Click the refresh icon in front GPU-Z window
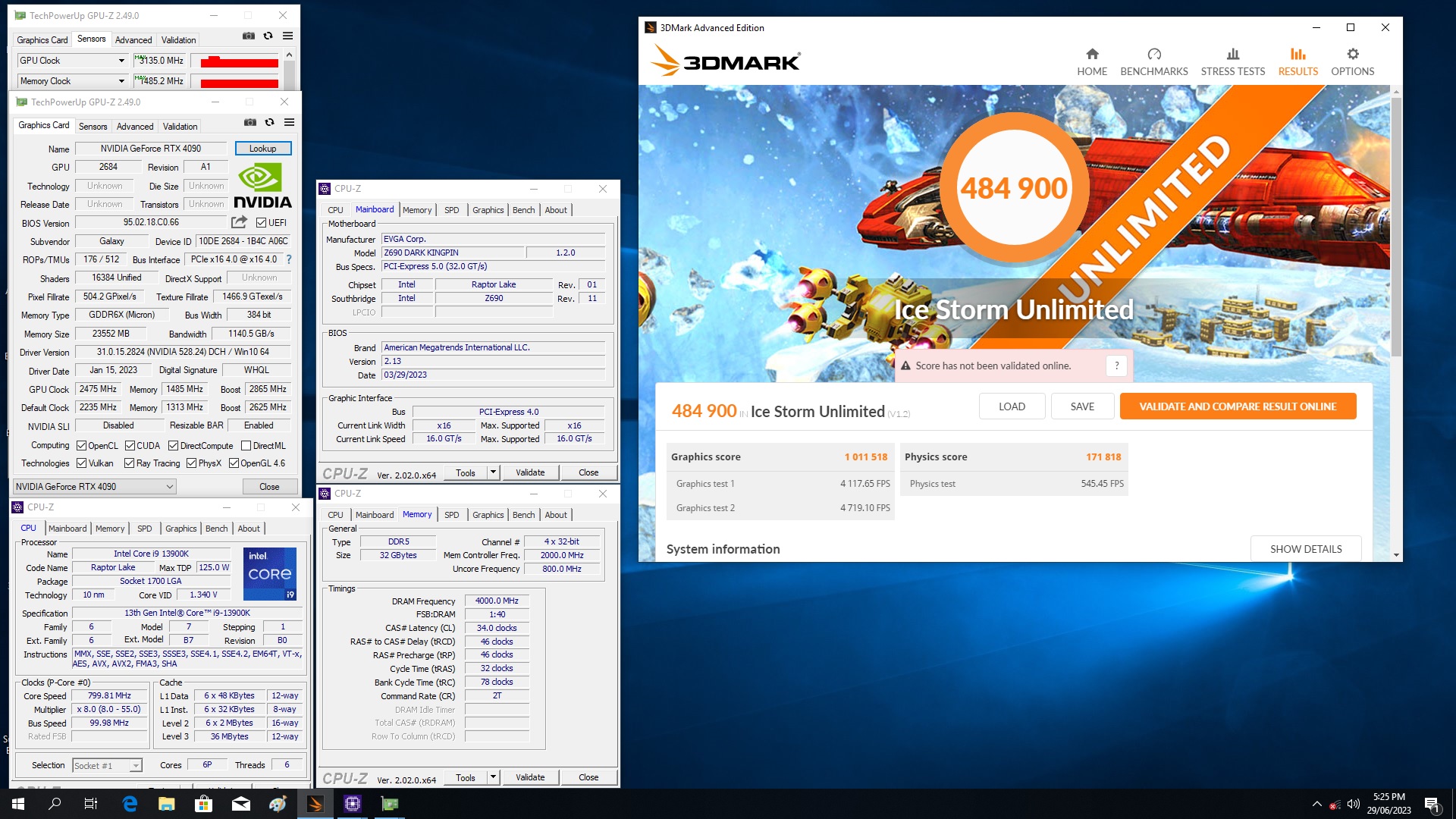1456x819 pixels. click(269, 122)
